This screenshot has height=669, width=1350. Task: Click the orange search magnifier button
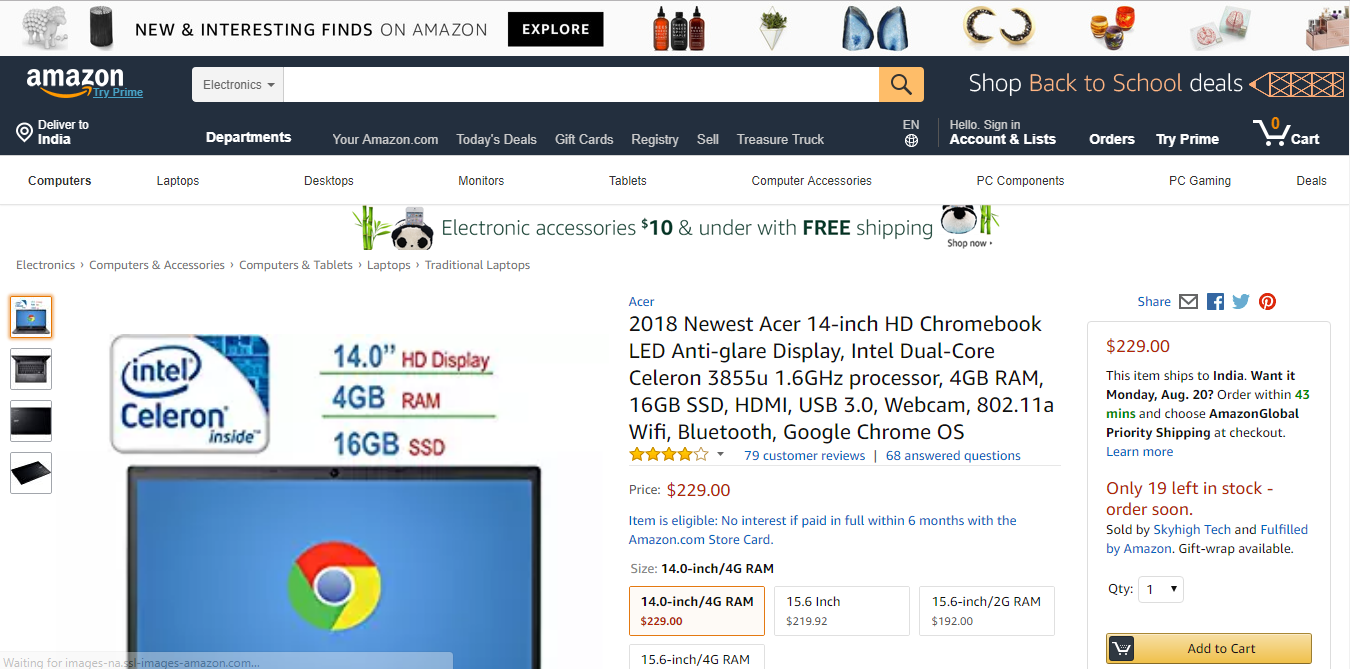901,85
